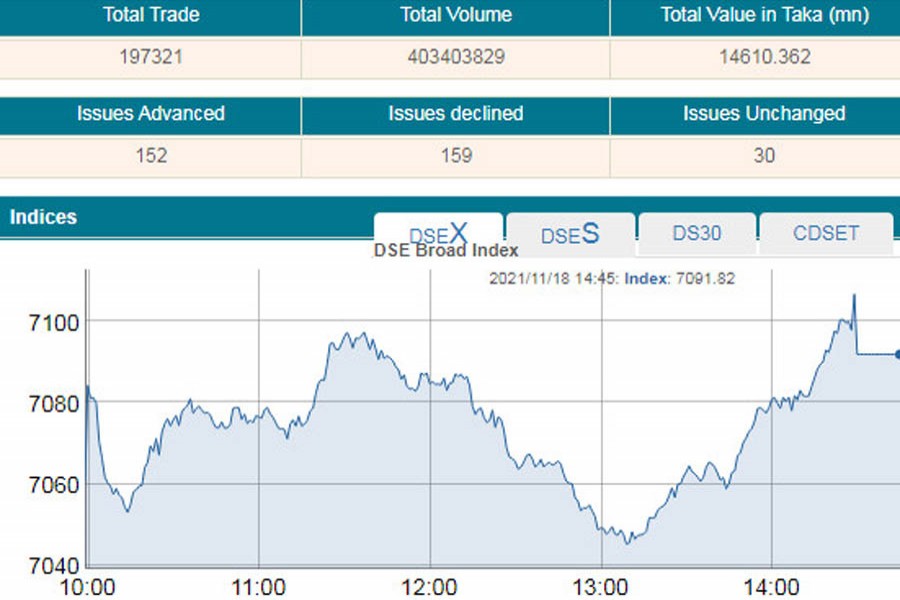Show the CDSET index tab
Image resolution: width=900 pixels, height=600 pixels.
[825, 234]
